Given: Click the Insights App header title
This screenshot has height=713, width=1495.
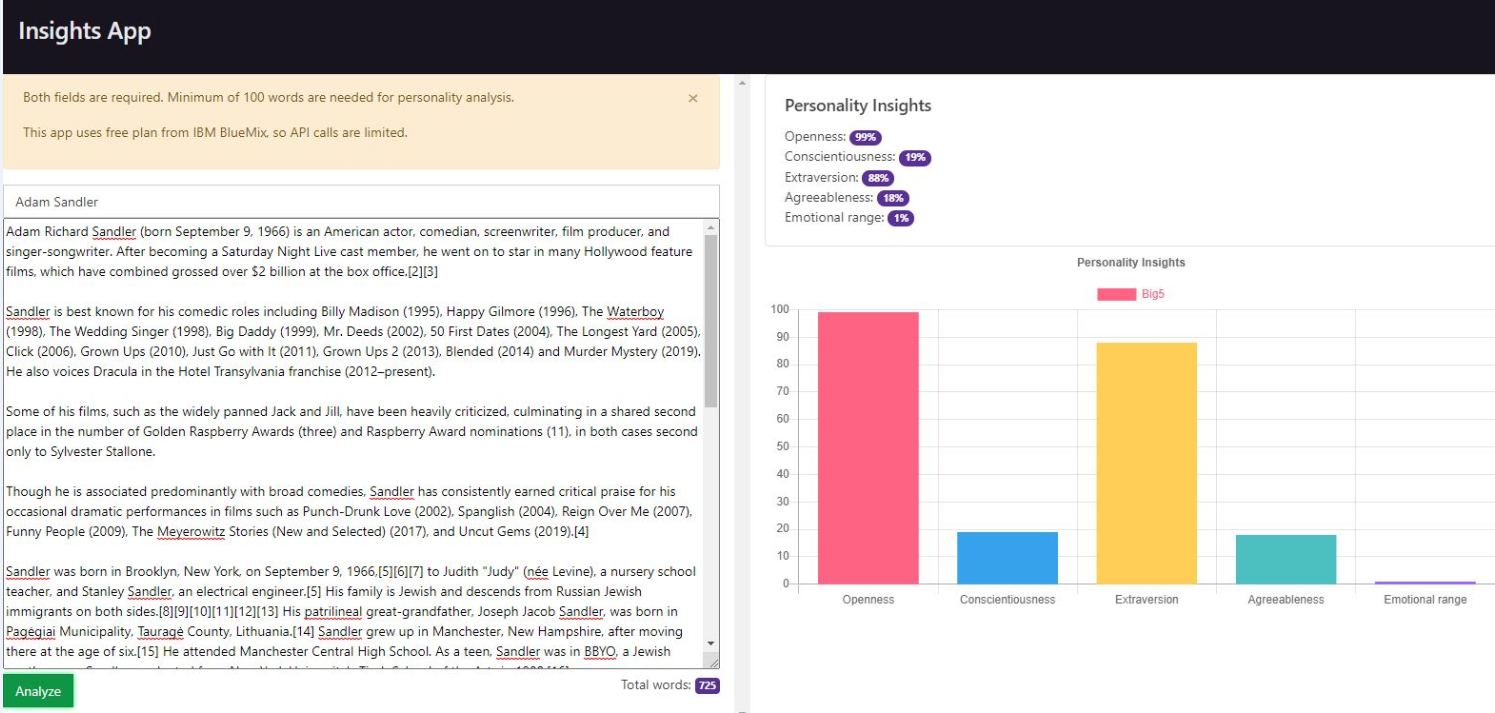Looking at the screenshot, I should (85, 31).
